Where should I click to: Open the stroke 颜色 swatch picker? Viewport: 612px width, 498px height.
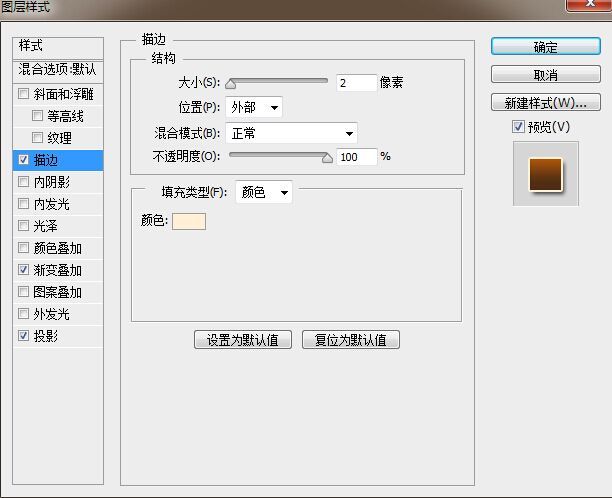pos(189,221)
